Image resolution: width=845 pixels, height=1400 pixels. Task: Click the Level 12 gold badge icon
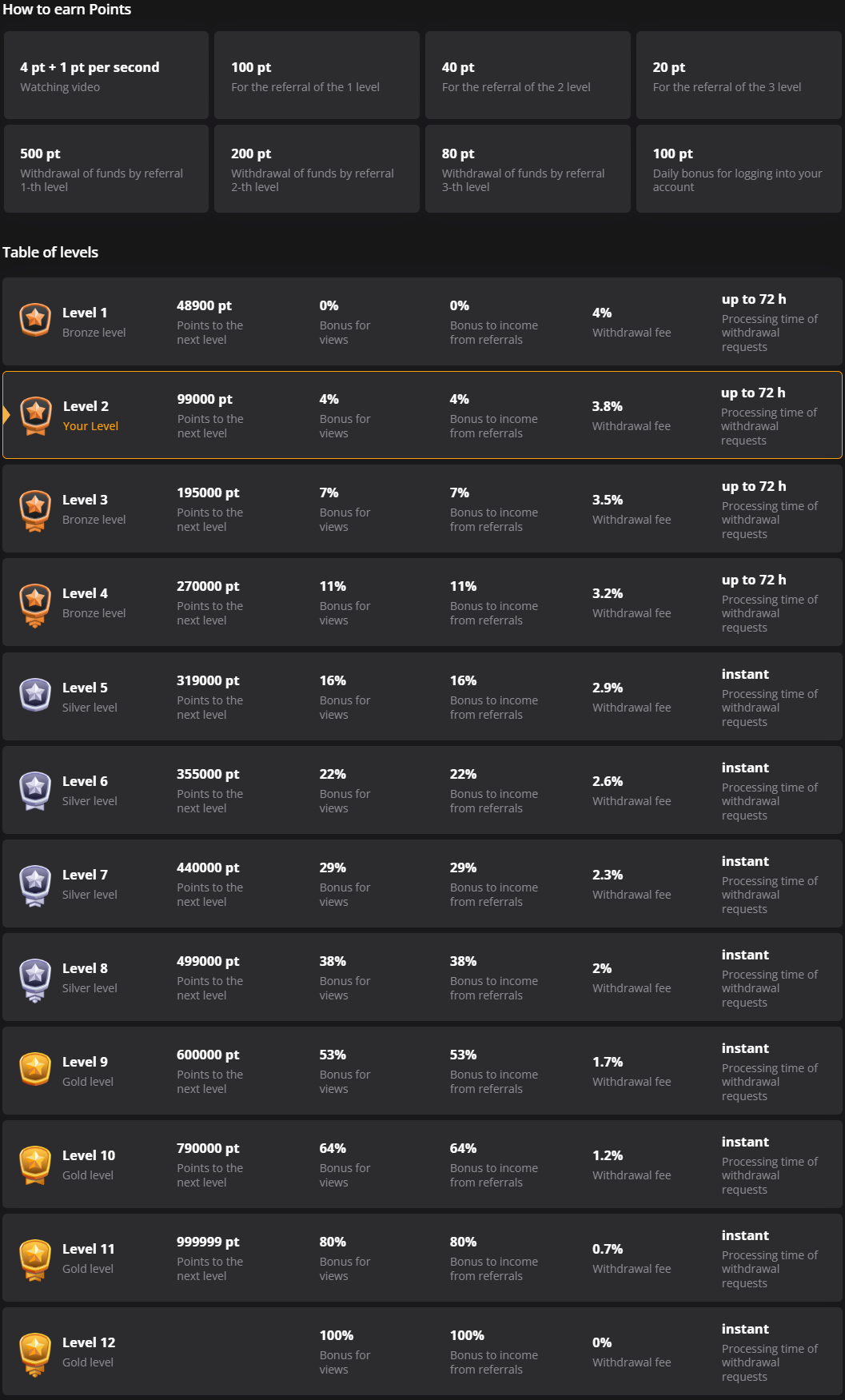pos(35,1353)
